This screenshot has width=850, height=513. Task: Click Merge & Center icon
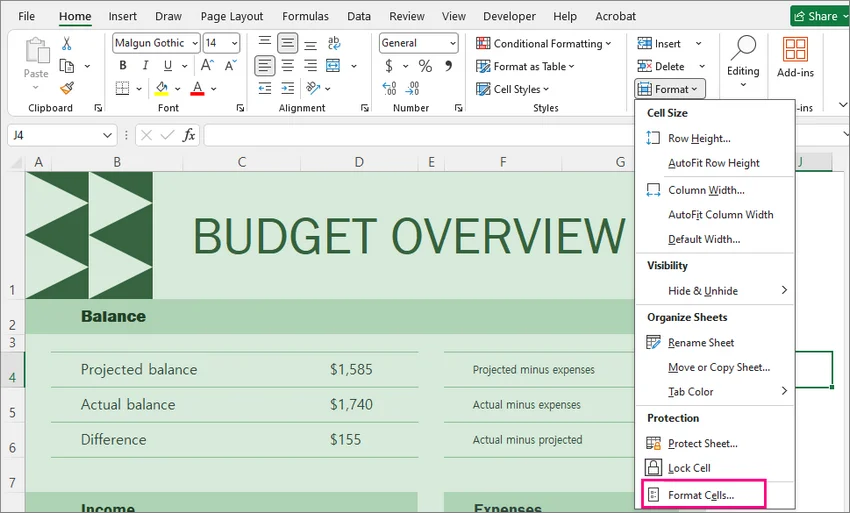click(333, 66)
